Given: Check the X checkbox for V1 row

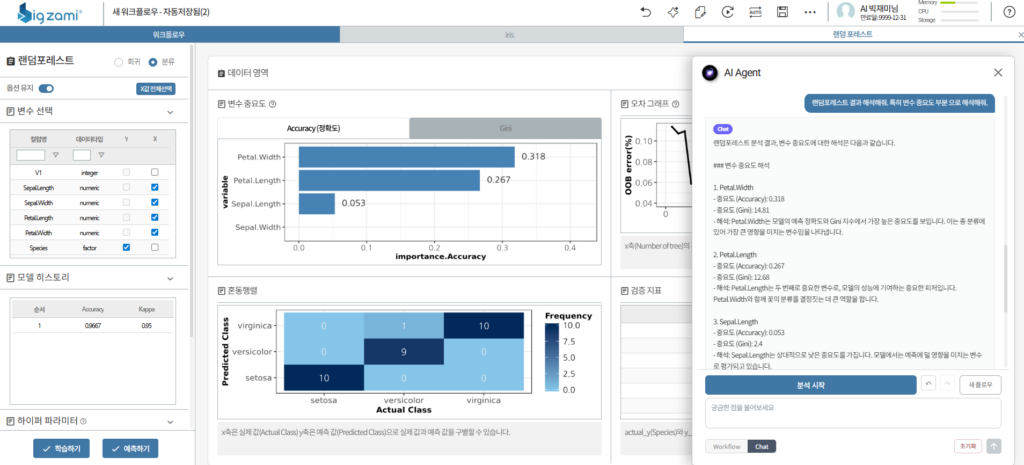Looking at the screenshot, I should coord(155,172).
